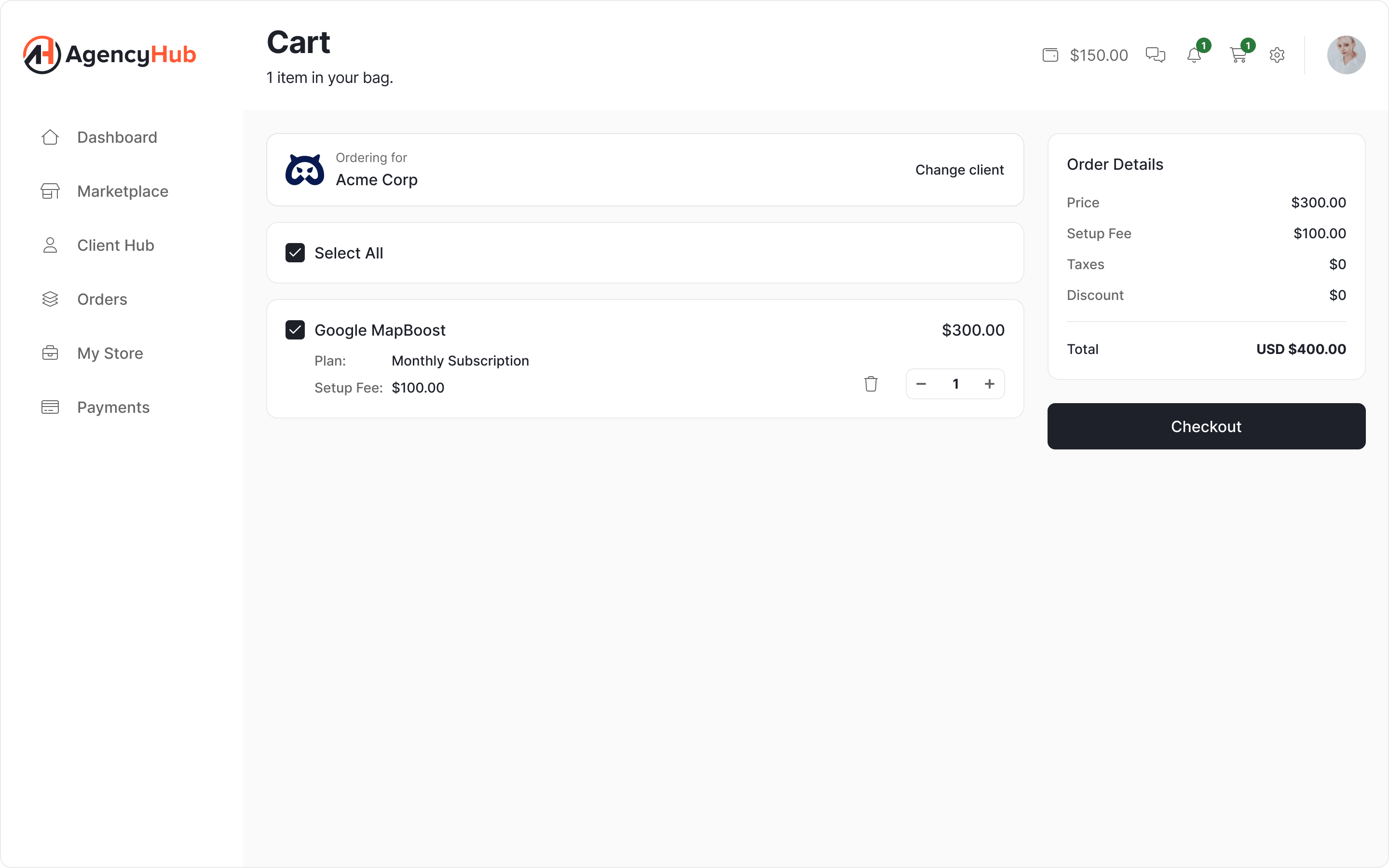Click the Monthly Subscription plan text

tap(460, 361)
